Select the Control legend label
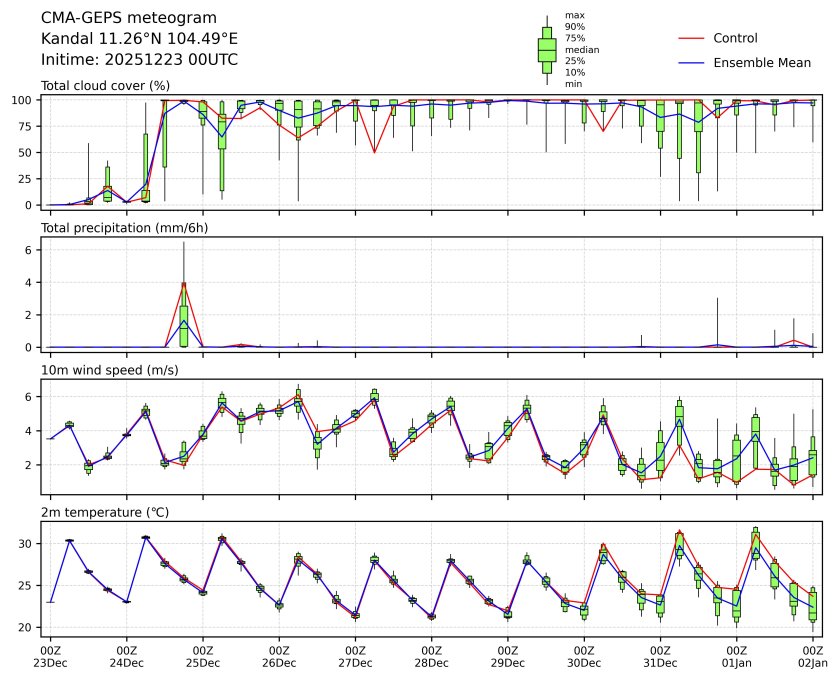 [x=735, y=38]
